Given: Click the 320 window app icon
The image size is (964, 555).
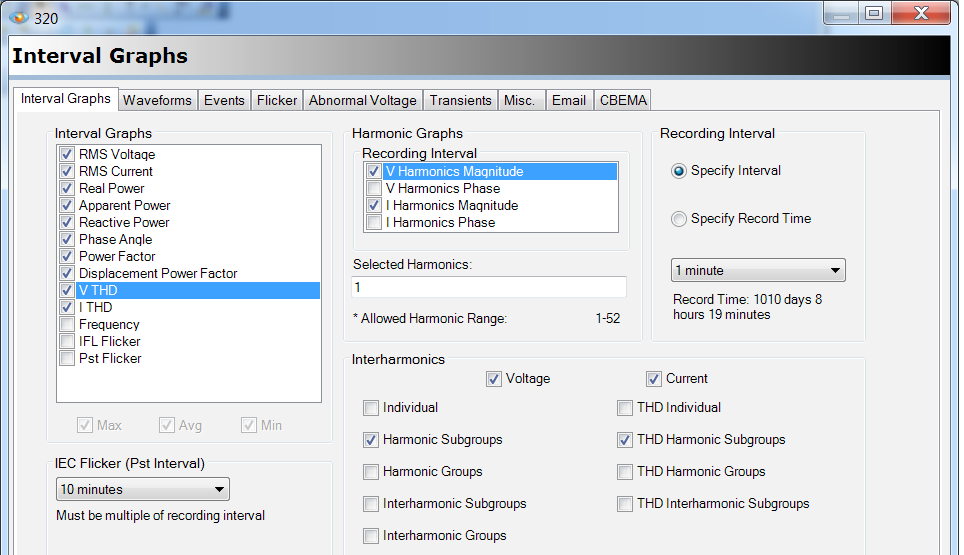Looking at the screenshot, I should pos(18,17).
